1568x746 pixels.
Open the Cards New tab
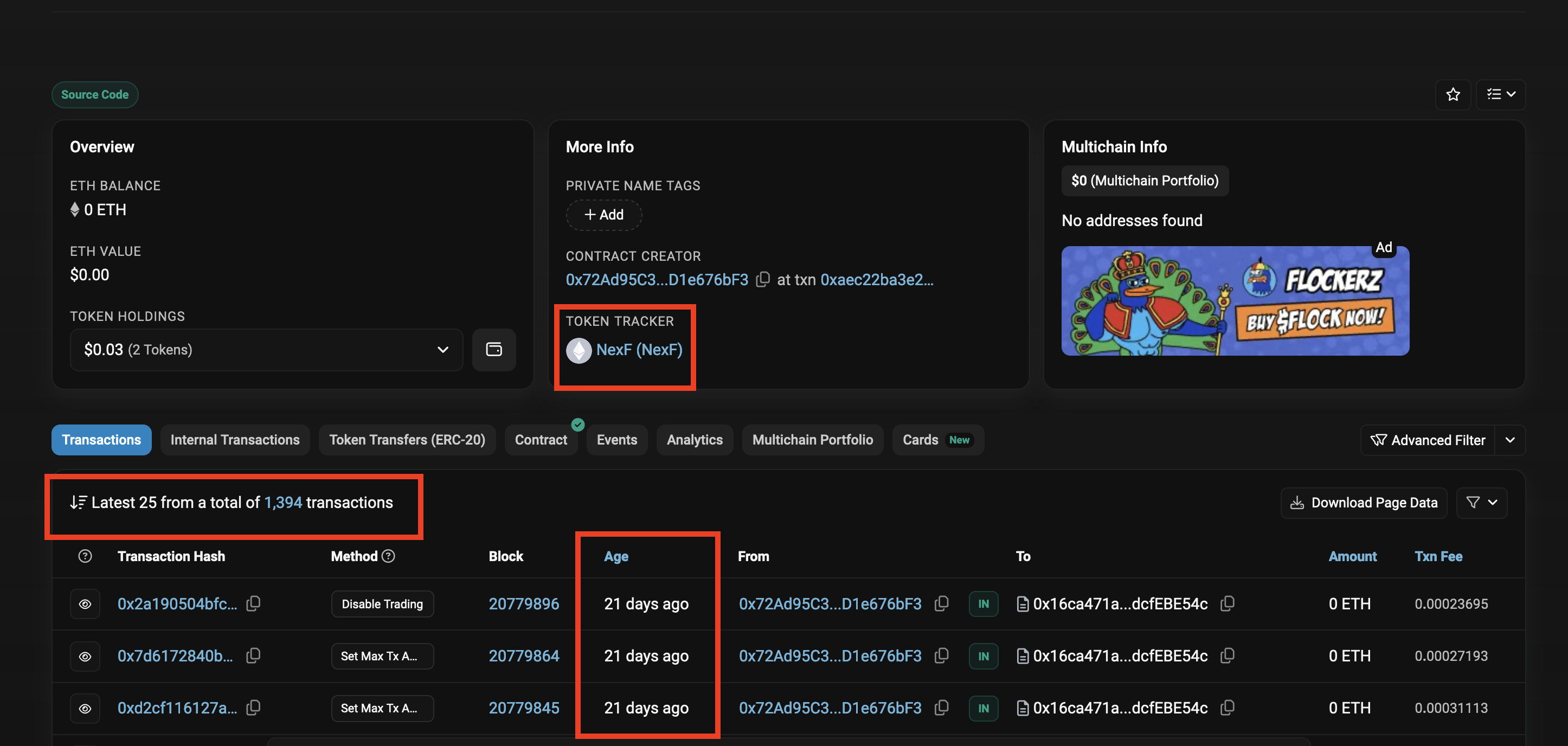click(x=937, y=440)
